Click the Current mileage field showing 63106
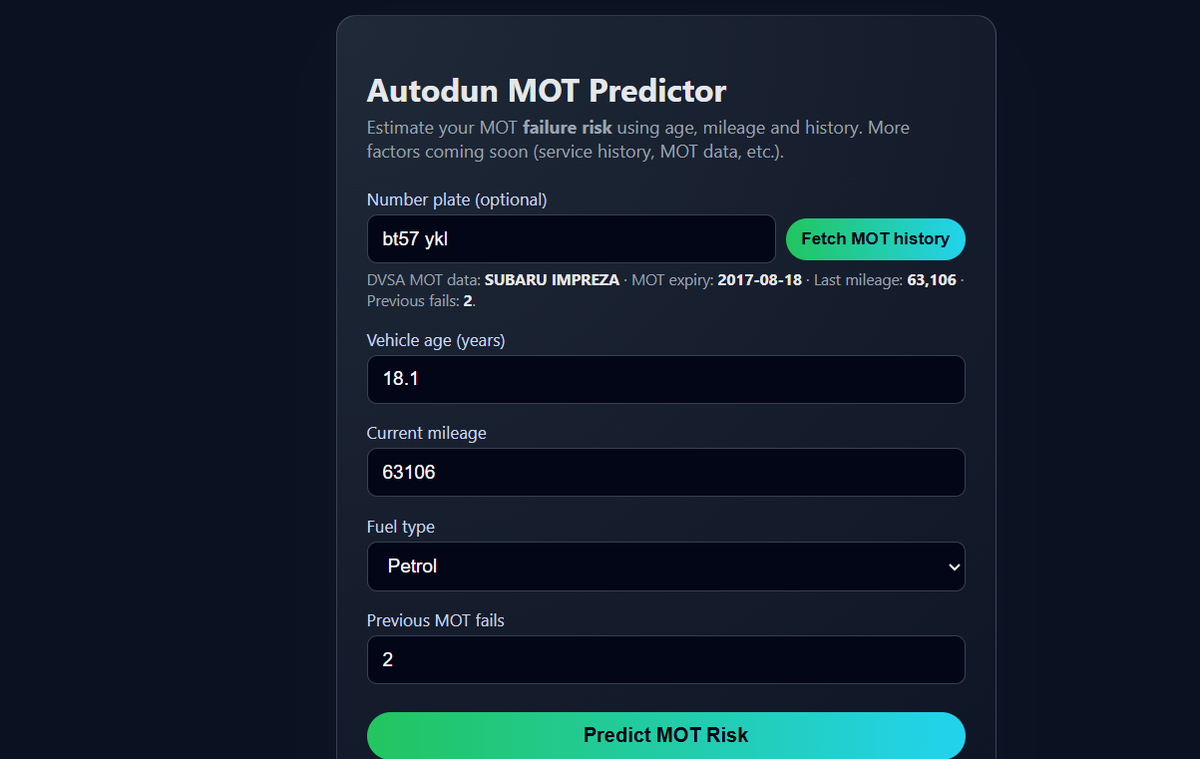Screen dimensions: 1200x759 [666, 472]
